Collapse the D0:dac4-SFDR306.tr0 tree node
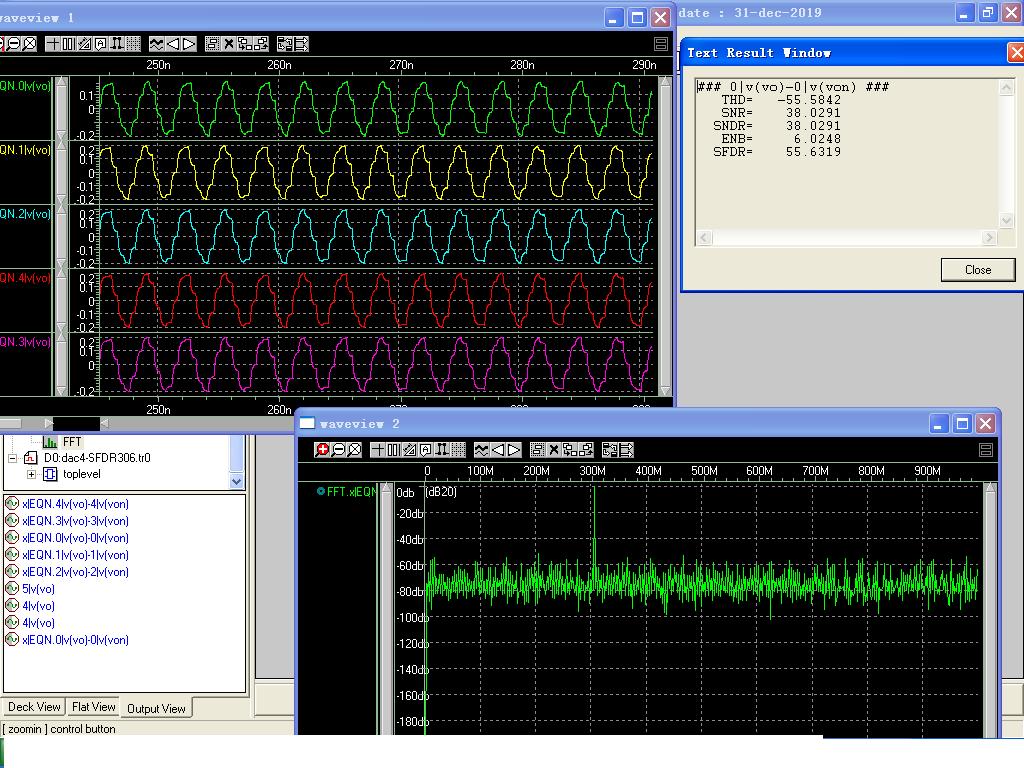Screen dimensions: 1024x768 tap(13, 458)
